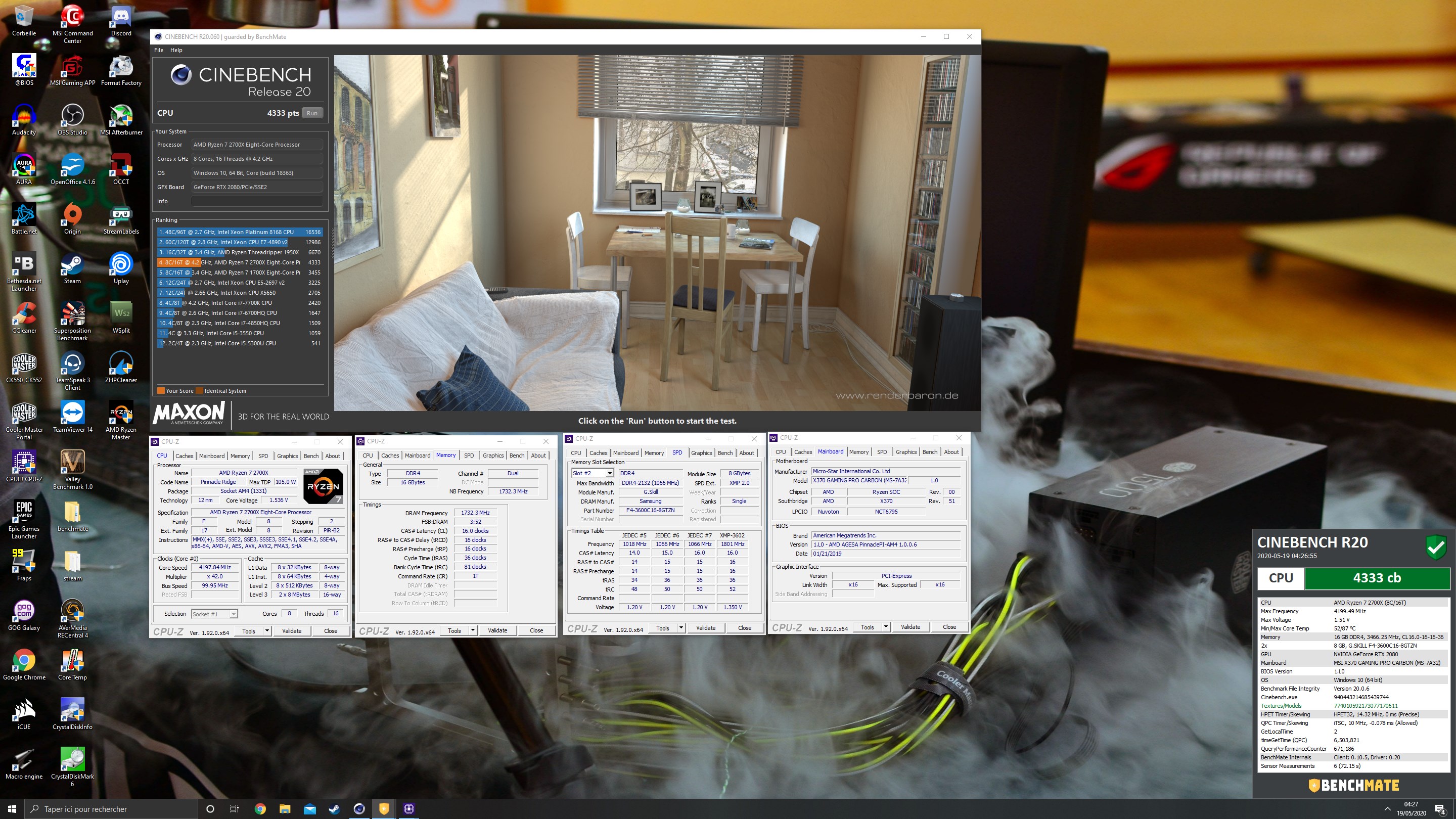
Task: Click the Core i7-7700K ranking row
Action: point(240,302)
